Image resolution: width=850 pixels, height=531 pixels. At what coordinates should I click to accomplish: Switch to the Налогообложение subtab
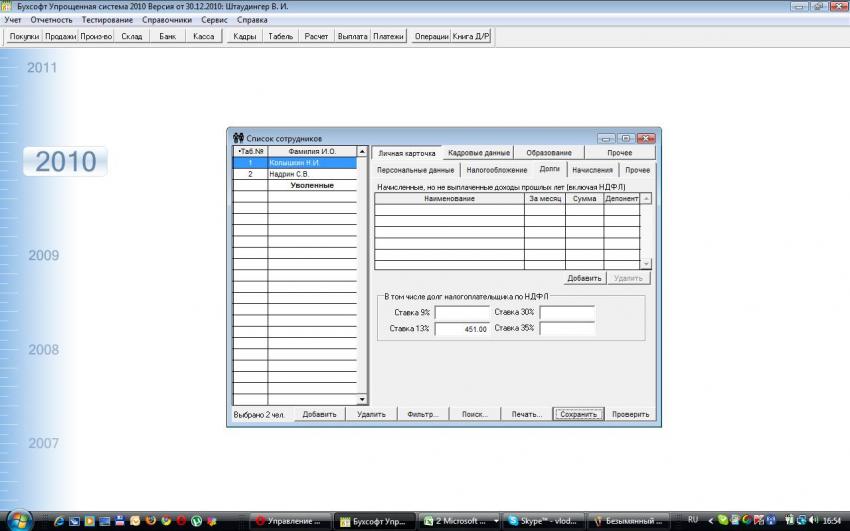coord(496,170)
